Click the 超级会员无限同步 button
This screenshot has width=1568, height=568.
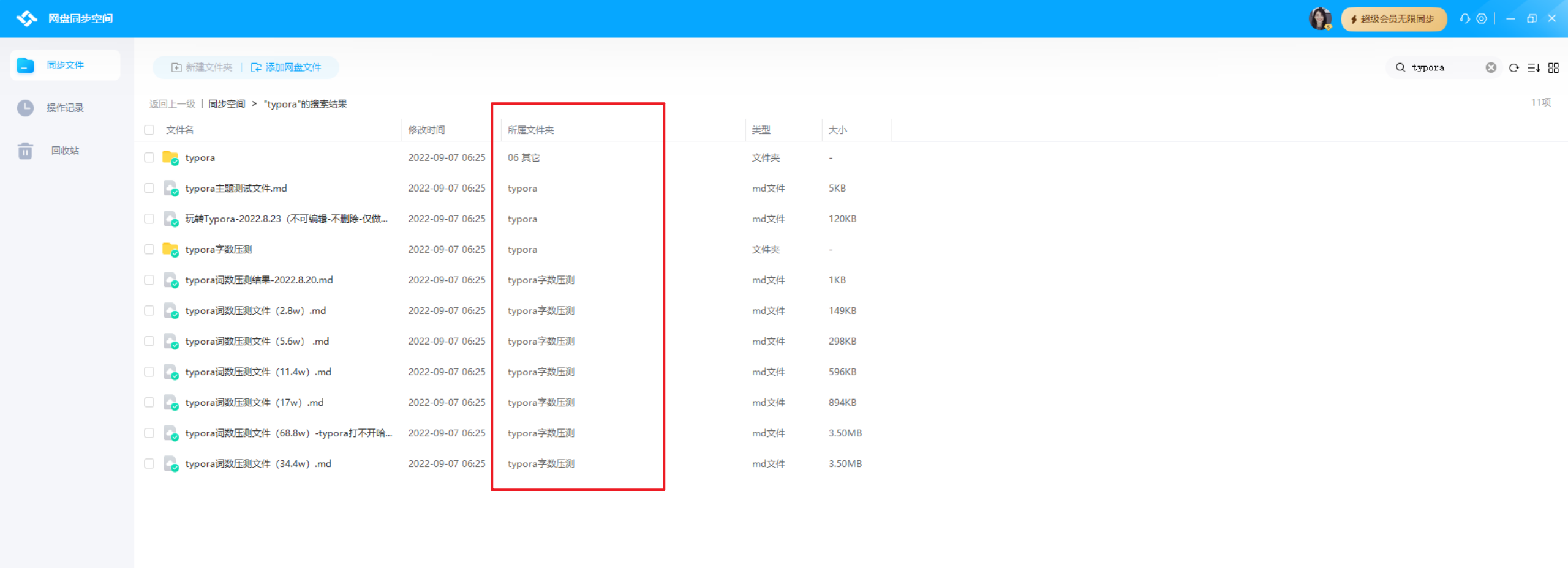[x=1393, y=19]
